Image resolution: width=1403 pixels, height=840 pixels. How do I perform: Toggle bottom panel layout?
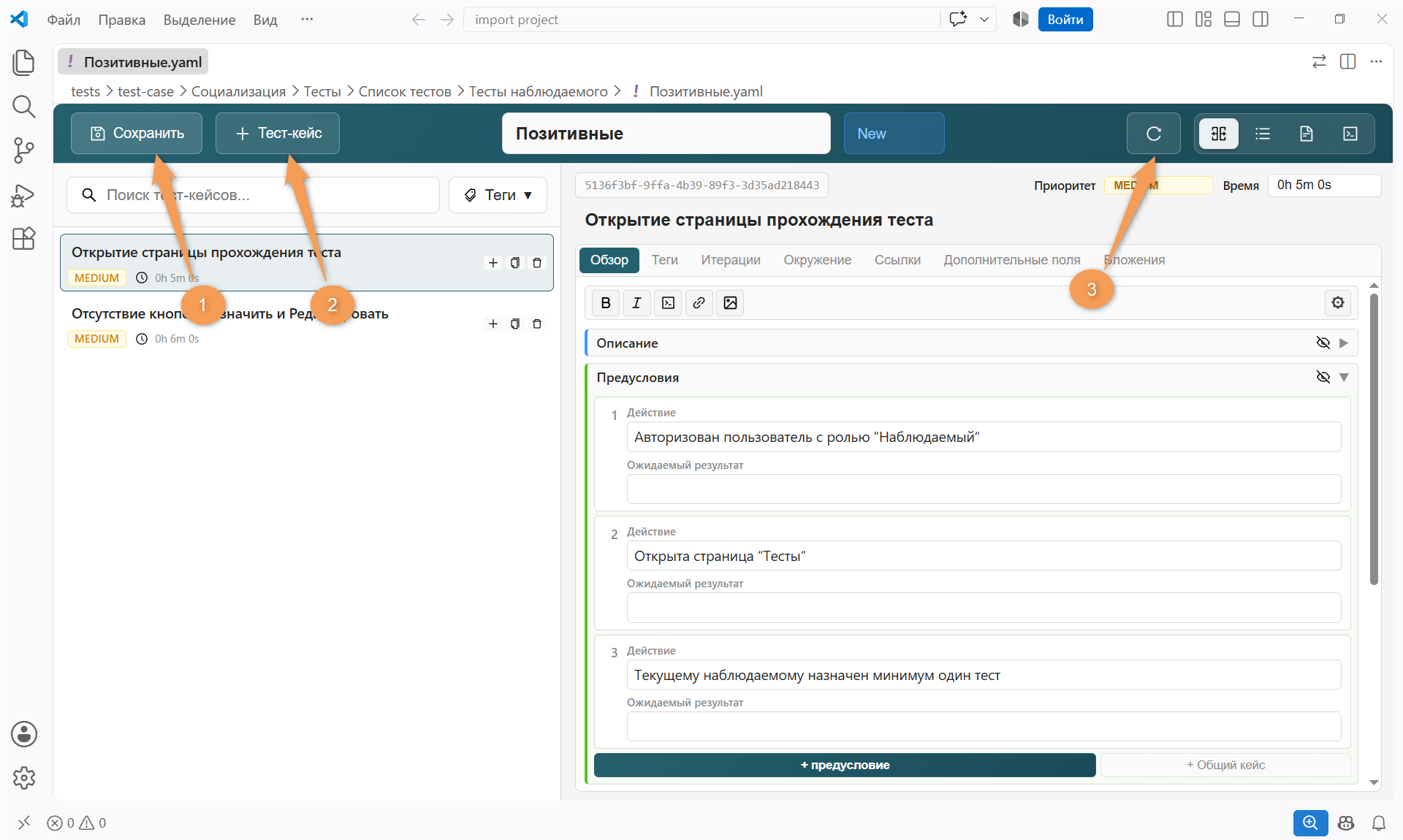tap(1232, 20)
